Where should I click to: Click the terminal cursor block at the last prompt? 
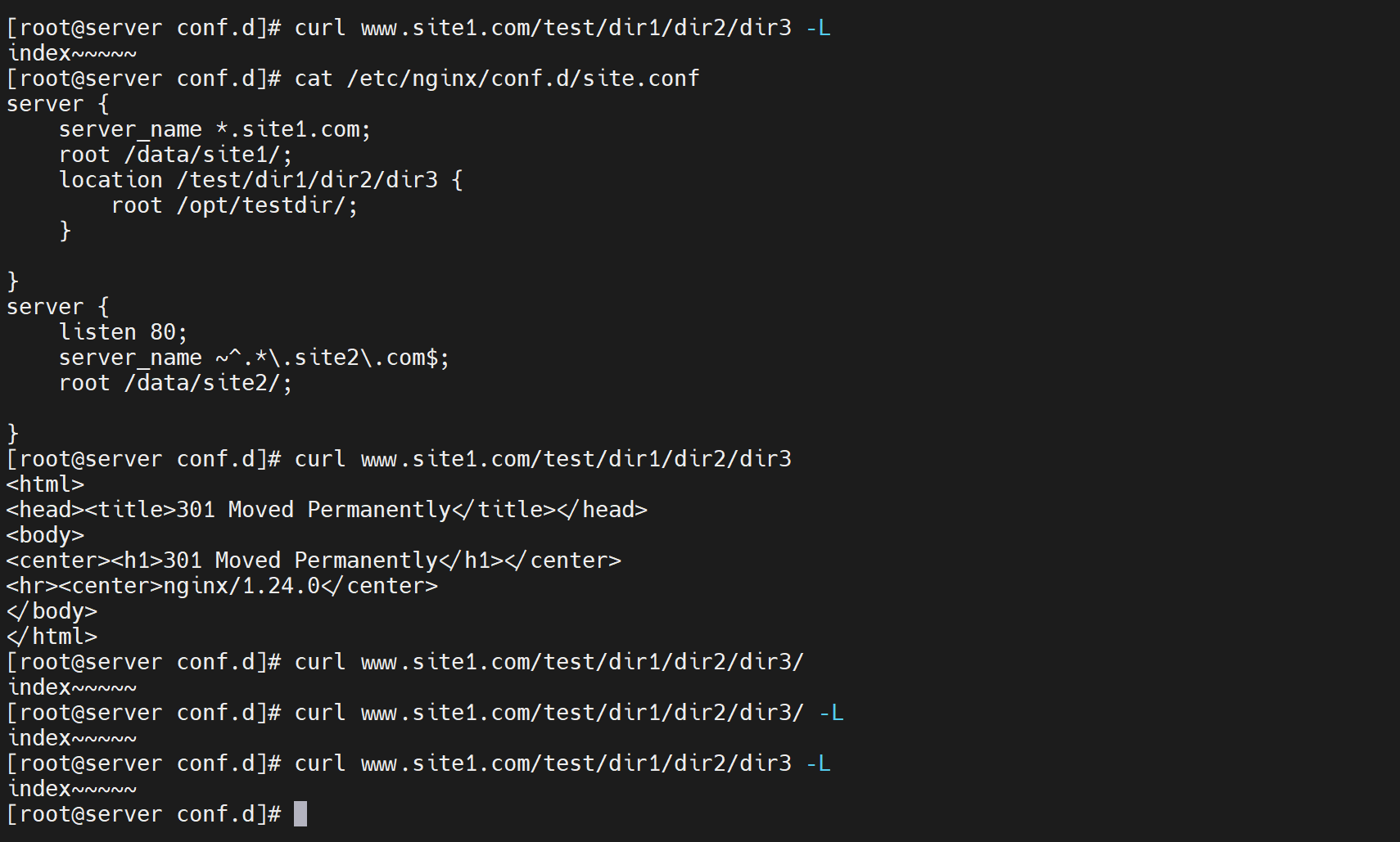coord(300,814)
